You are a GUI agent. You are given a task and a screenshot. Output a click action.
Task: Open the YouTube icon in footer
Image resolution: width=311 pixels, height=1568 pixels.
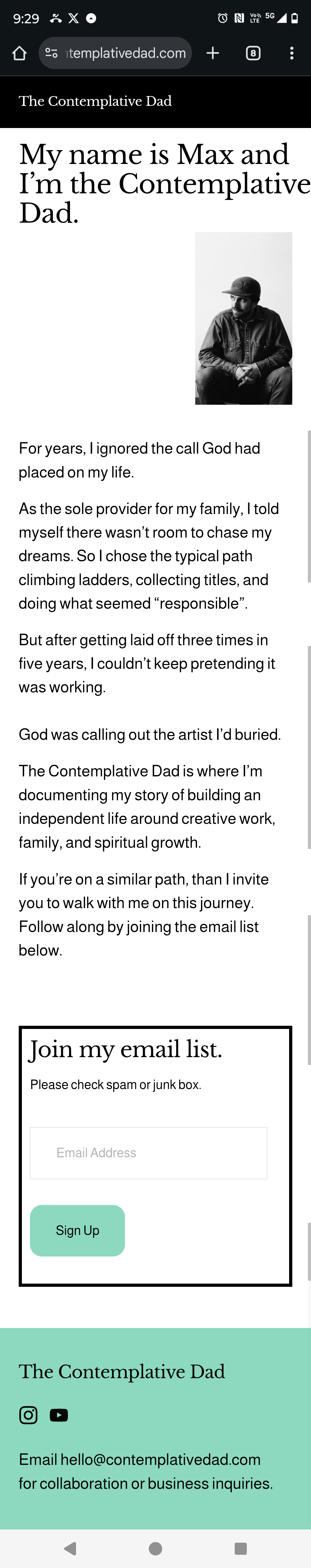point(58,1415)
